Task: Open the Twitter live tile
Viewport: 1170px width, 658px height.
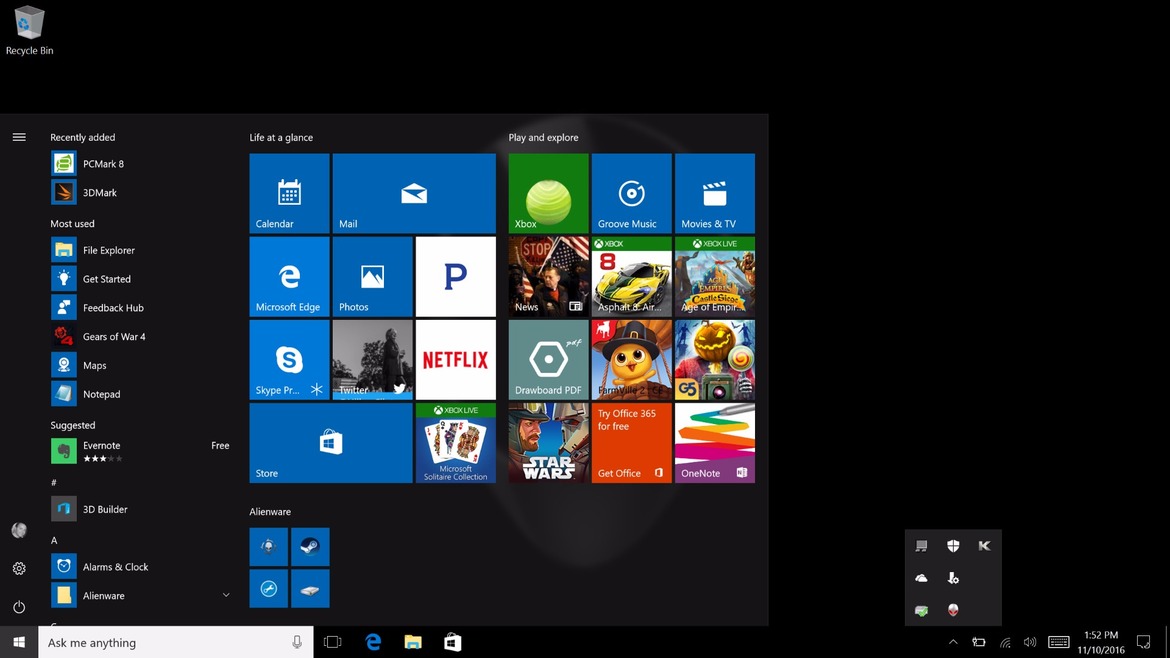Action: tap(372, 360)
